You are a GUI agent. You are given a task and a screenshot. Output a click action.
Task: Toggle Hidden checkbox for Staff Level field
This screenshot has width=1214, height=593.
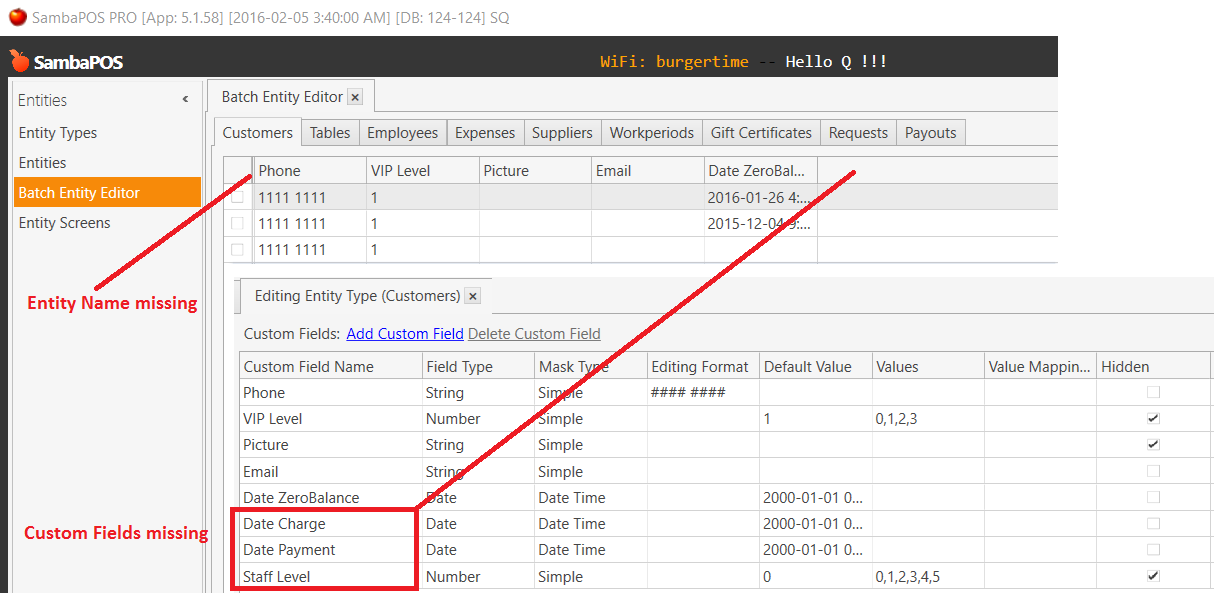[x=1153, y=577]
